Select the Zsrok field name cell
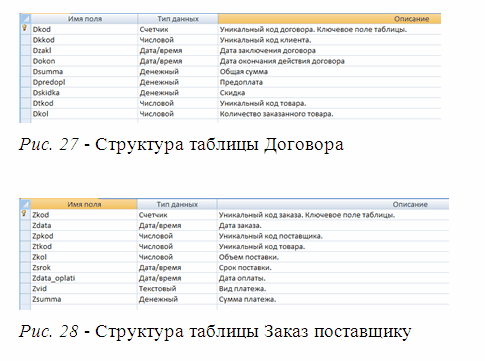The image size is (485, 361). tap(84, 268)
